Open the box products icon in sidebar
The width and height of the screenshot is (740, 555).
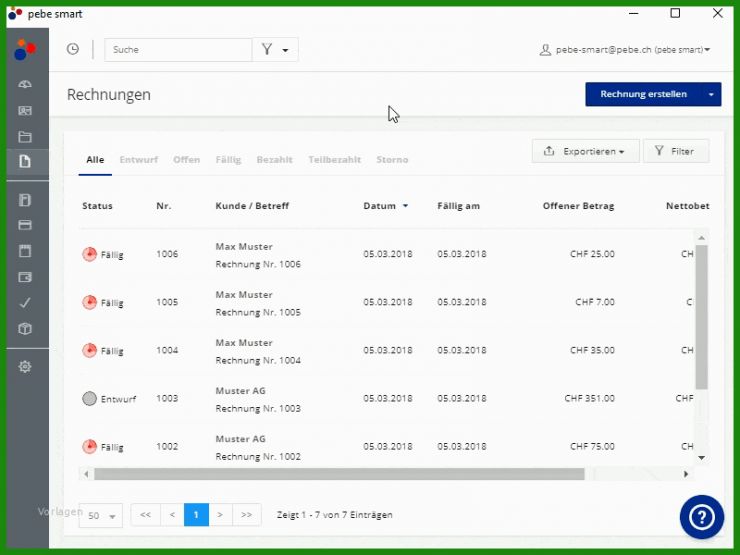(25, 328)
